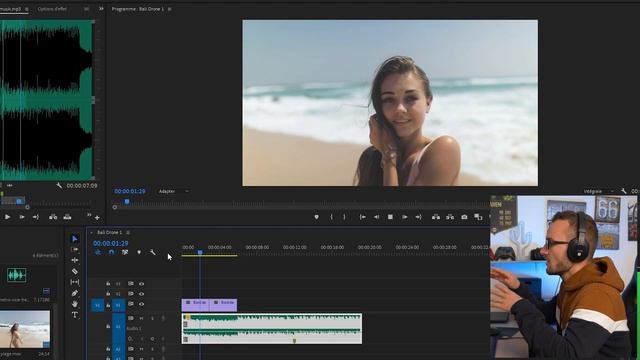Select the Razor tool

tap(75, 271)
